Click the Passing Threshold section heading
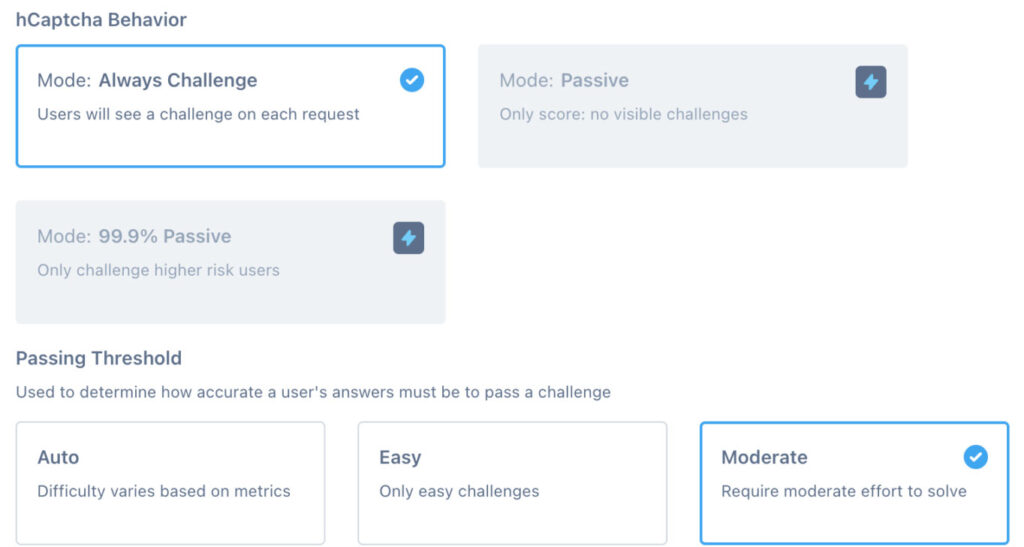 98,358
